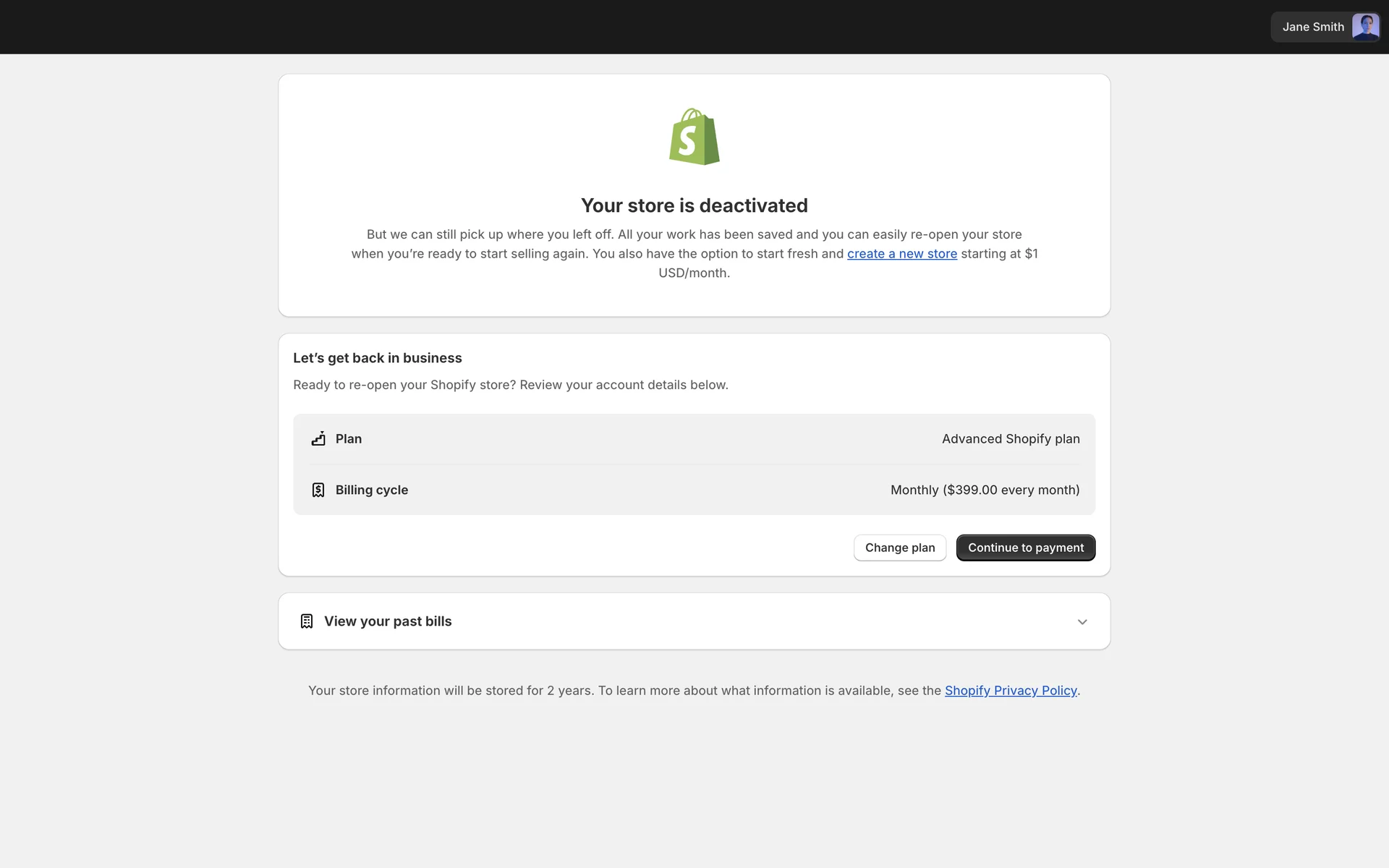
Task: Click the 'Let's get back in business' heading
Action: pyautogui.click(x=377, y=358)
